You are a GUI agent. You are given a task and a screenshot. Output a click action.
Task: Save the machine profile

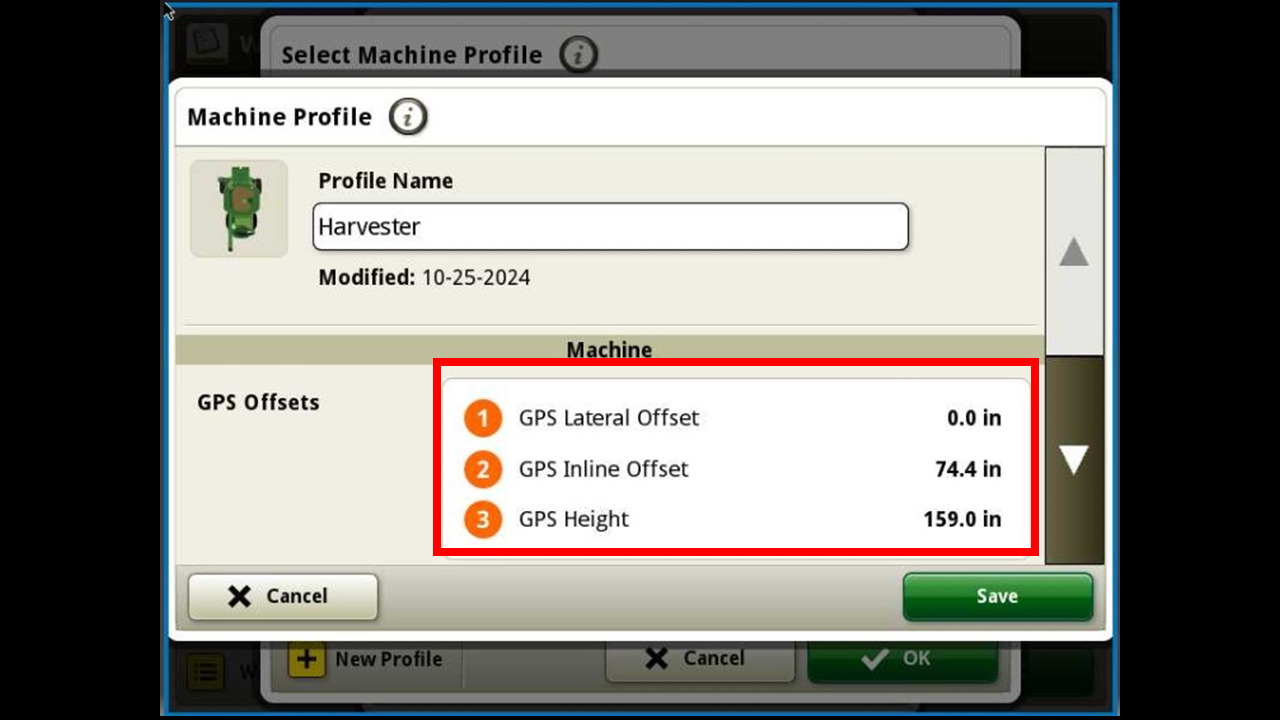coord(997,596)
